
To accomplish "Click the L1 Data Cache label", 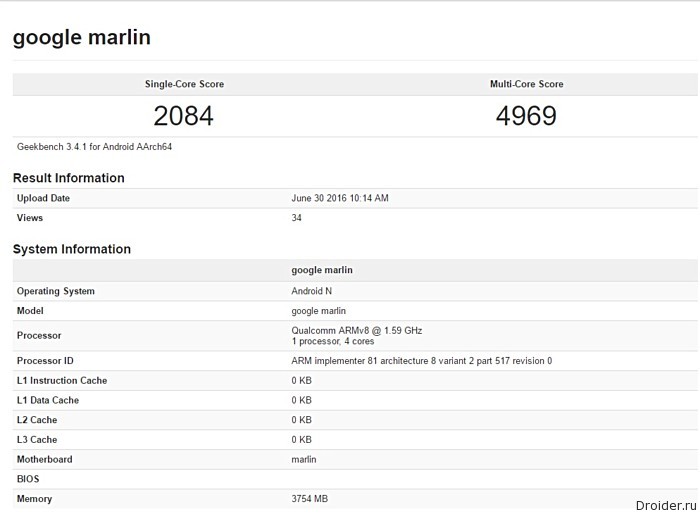I will 48,400.
